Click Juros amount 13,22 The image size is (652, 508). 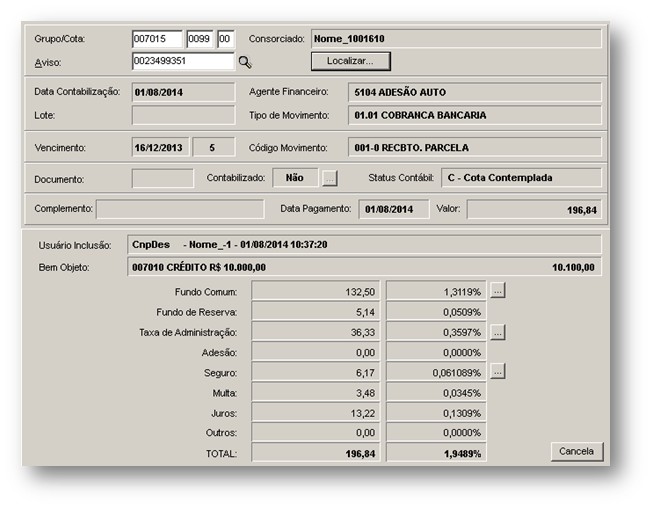[x=316, y=413]
